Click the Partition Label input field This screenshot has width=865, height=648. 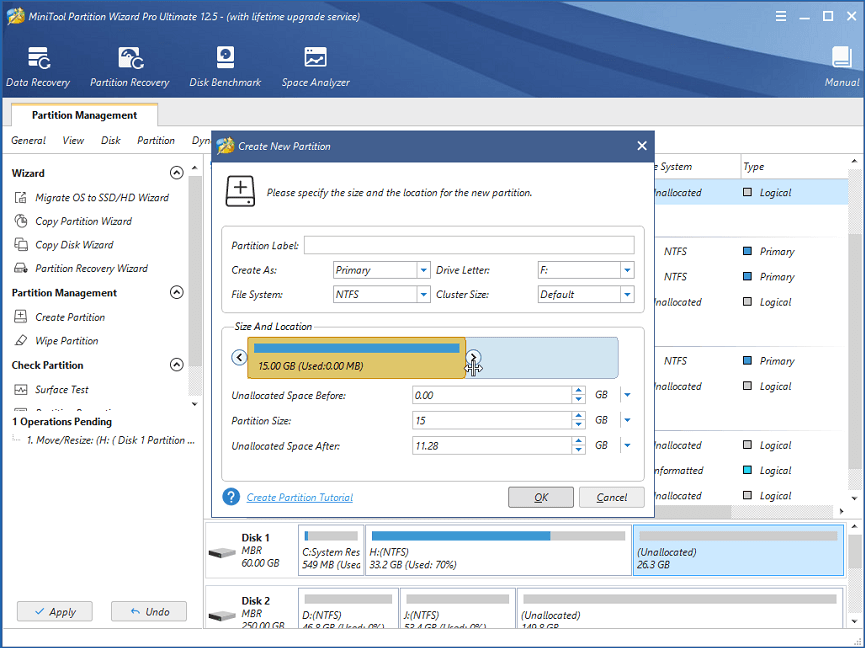pyautogui.click(x=470, y=244)
